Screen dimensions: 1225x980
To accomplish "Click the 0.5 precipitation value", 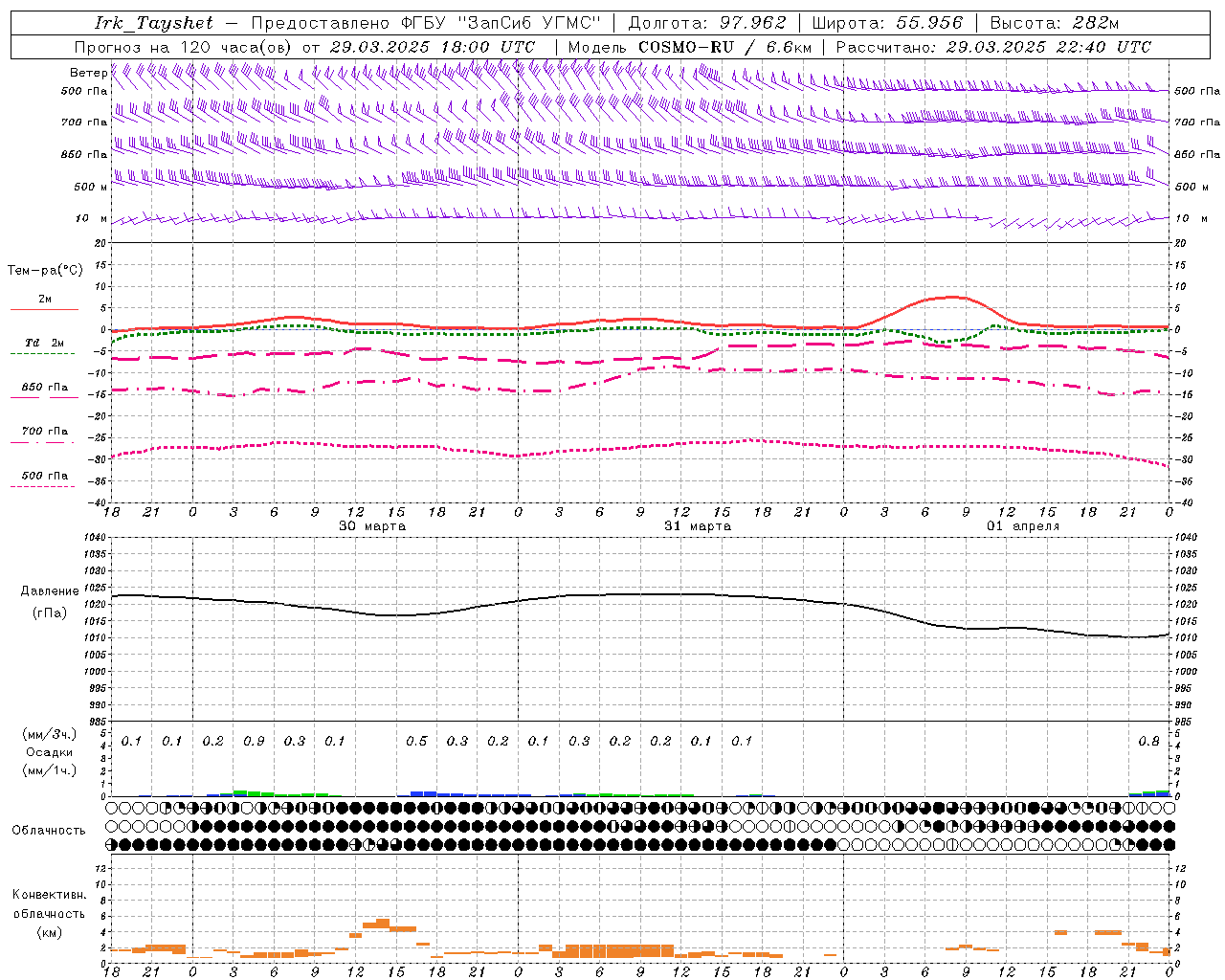I will tap(416, 742).
